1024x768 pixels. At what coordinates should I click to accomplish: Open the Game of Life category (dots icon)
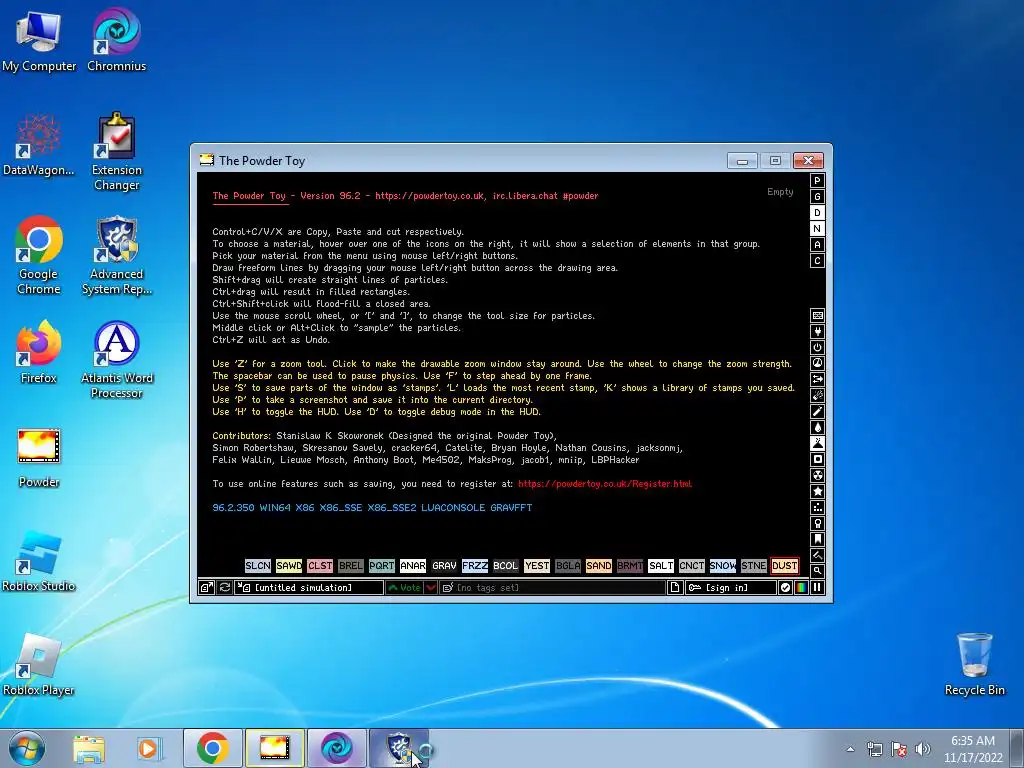817,507
